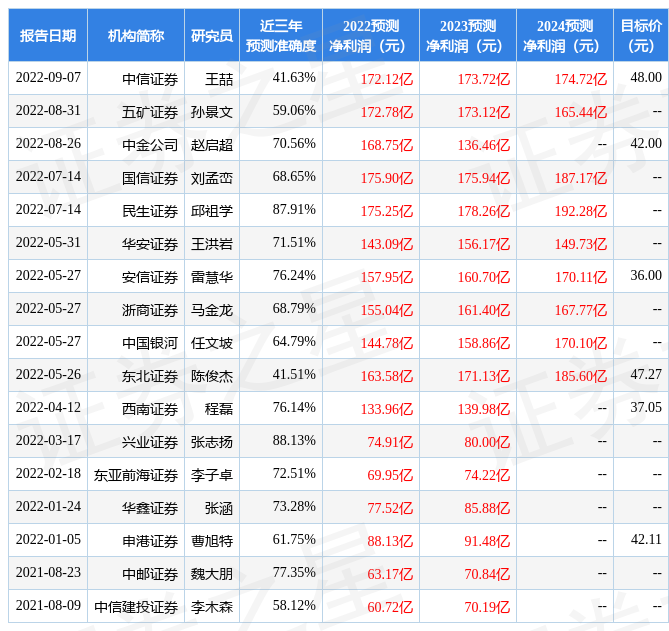Select institution 西南证券
Screen dimensions: 669x631
pyautogui.click(x=150, y=409)
